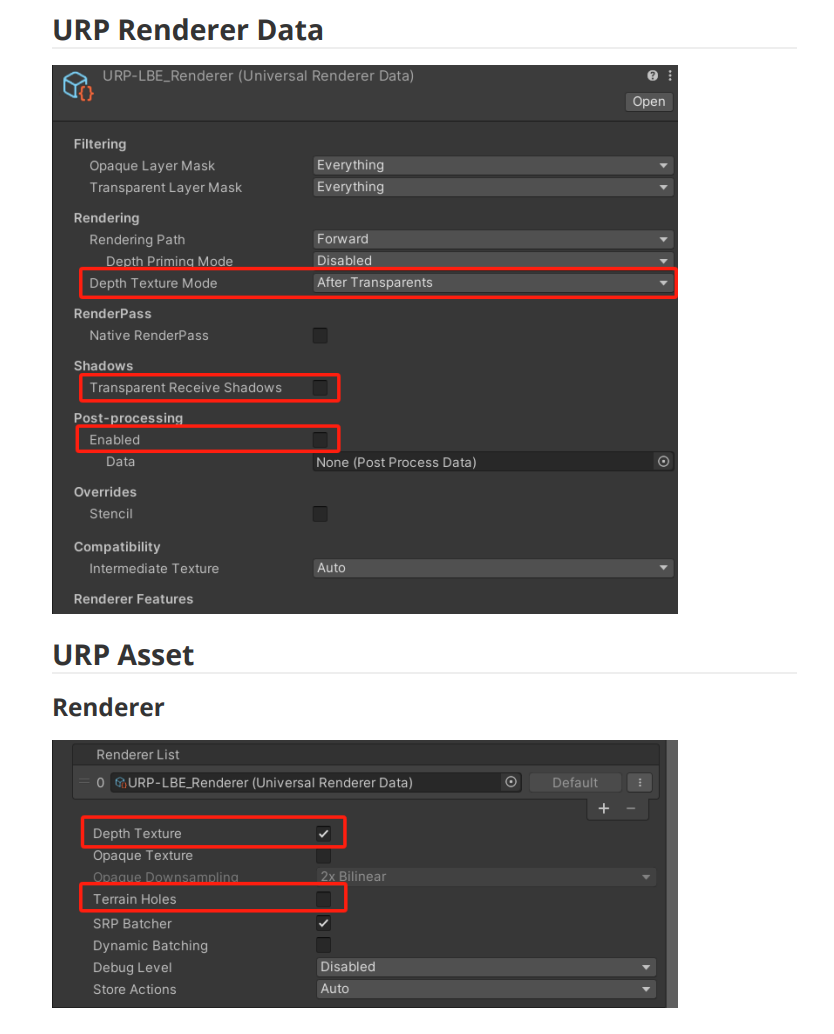The height and width of the screenshot is (1034, 834).
Task: Click the Depth Priming Mode label
Action: tap(169, 261)
